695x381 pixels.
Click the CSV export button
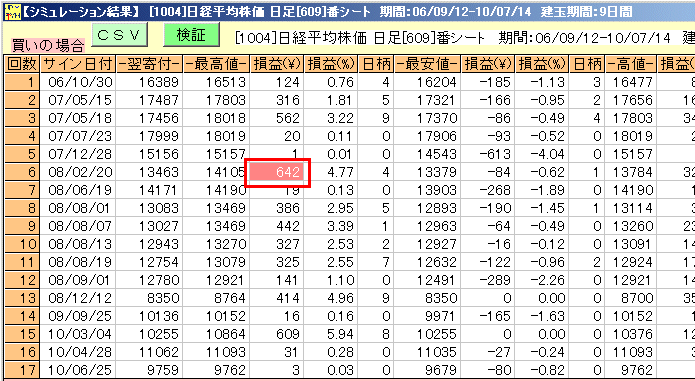119,35
